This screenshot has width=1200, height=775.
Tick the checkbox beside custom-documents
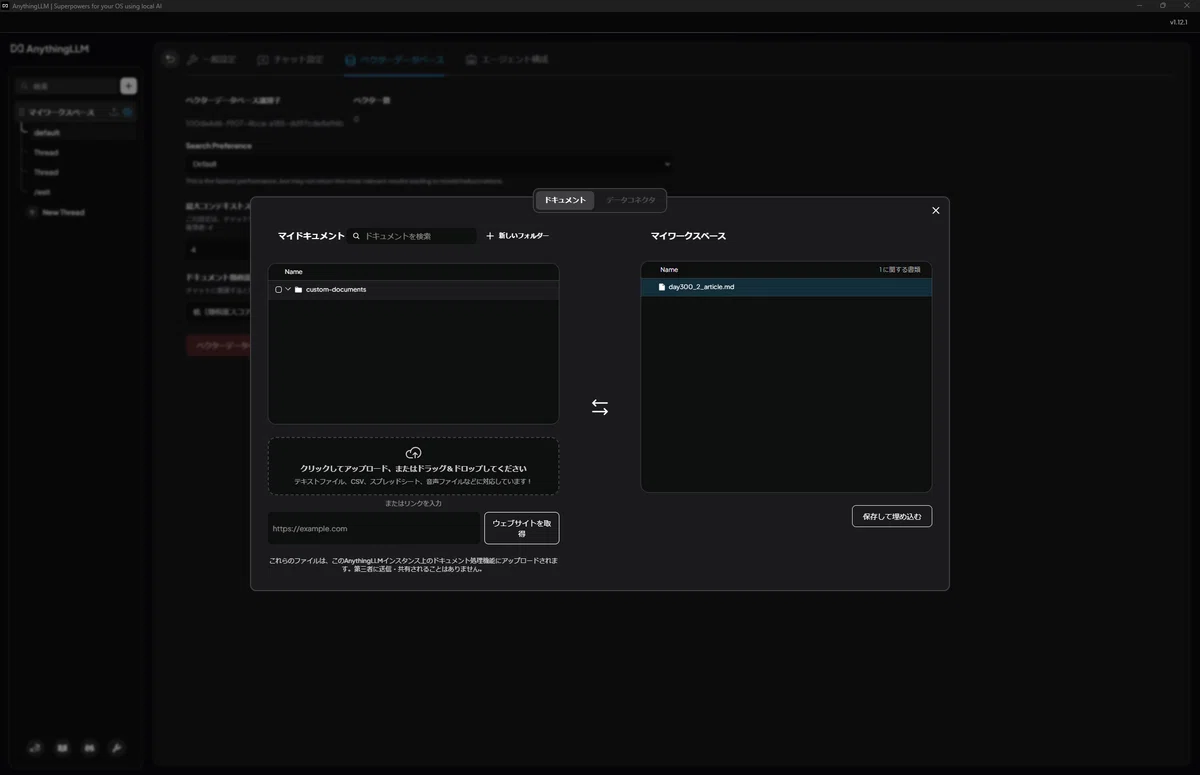pos(278,290)
